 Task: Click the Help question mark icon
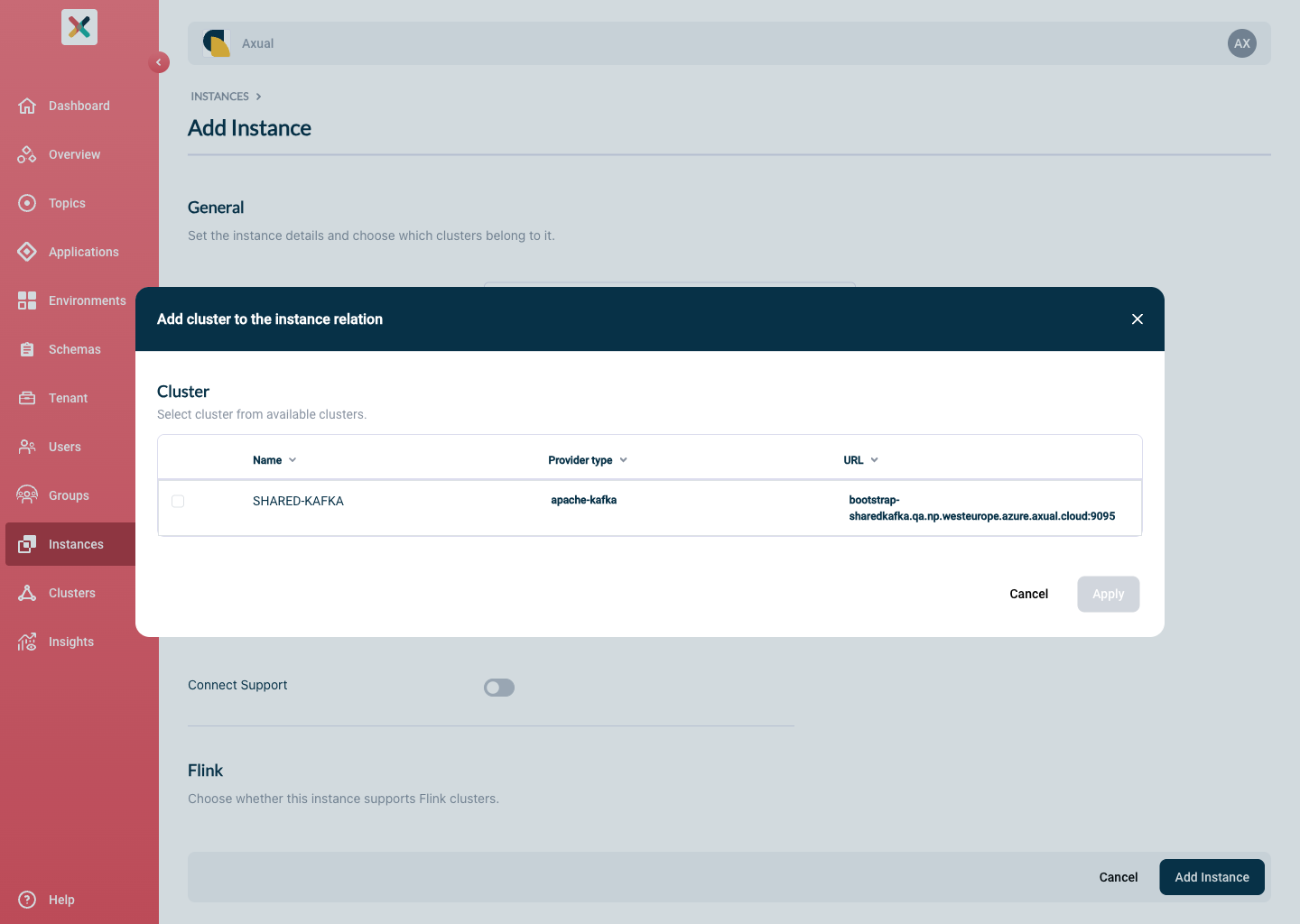coord(27,900)
